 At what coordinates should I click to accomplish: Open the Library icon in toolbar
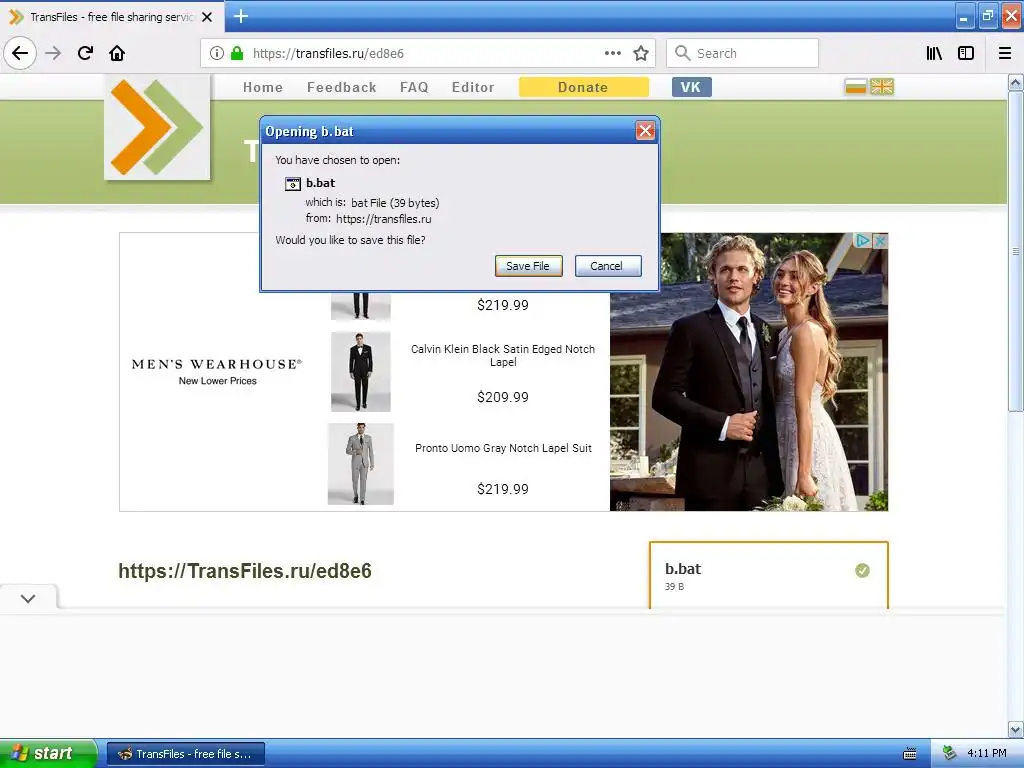(934, 53)
